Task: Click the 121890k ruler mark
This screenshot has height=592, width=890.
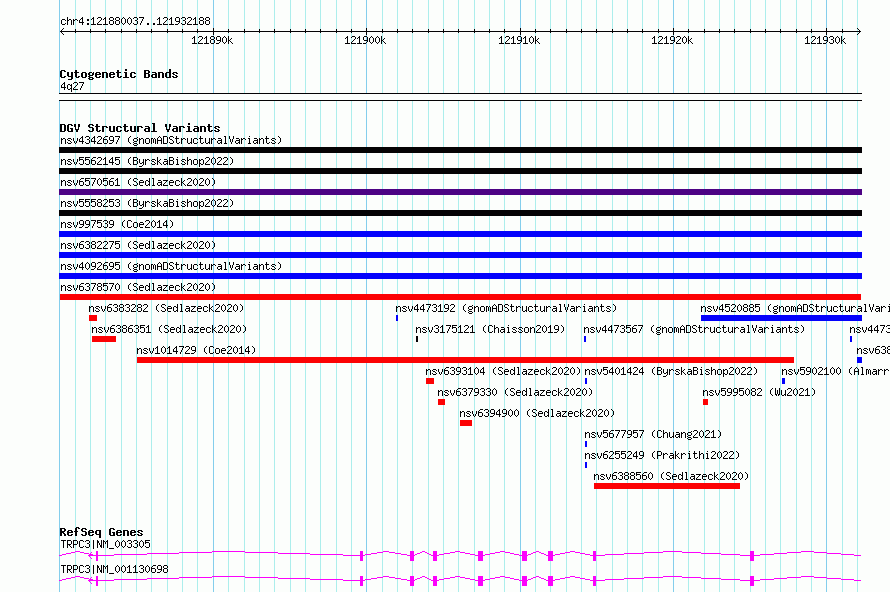Action: click(x=212, y=40)
